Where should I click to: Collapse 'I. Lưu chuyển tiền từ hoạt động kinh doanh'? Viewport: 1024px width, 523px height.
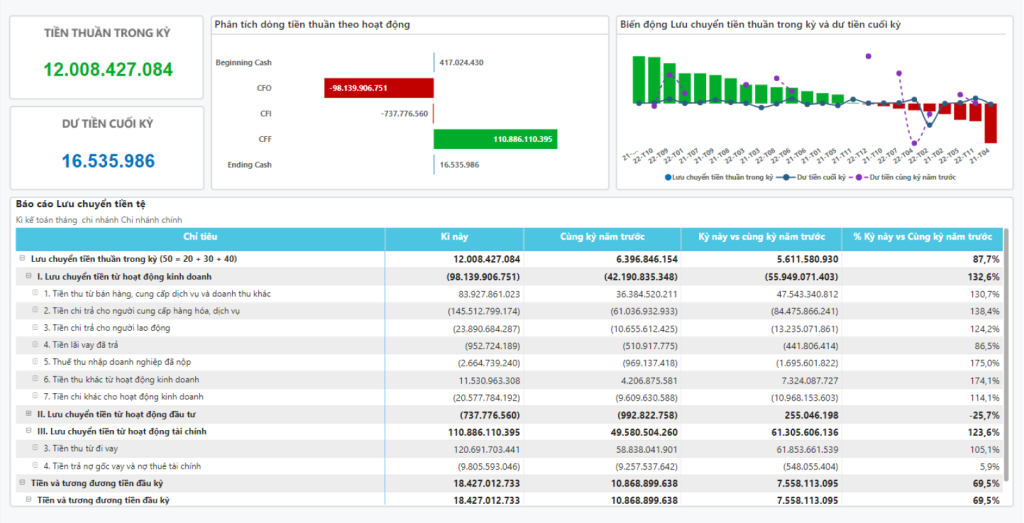(x=28, y=276)
